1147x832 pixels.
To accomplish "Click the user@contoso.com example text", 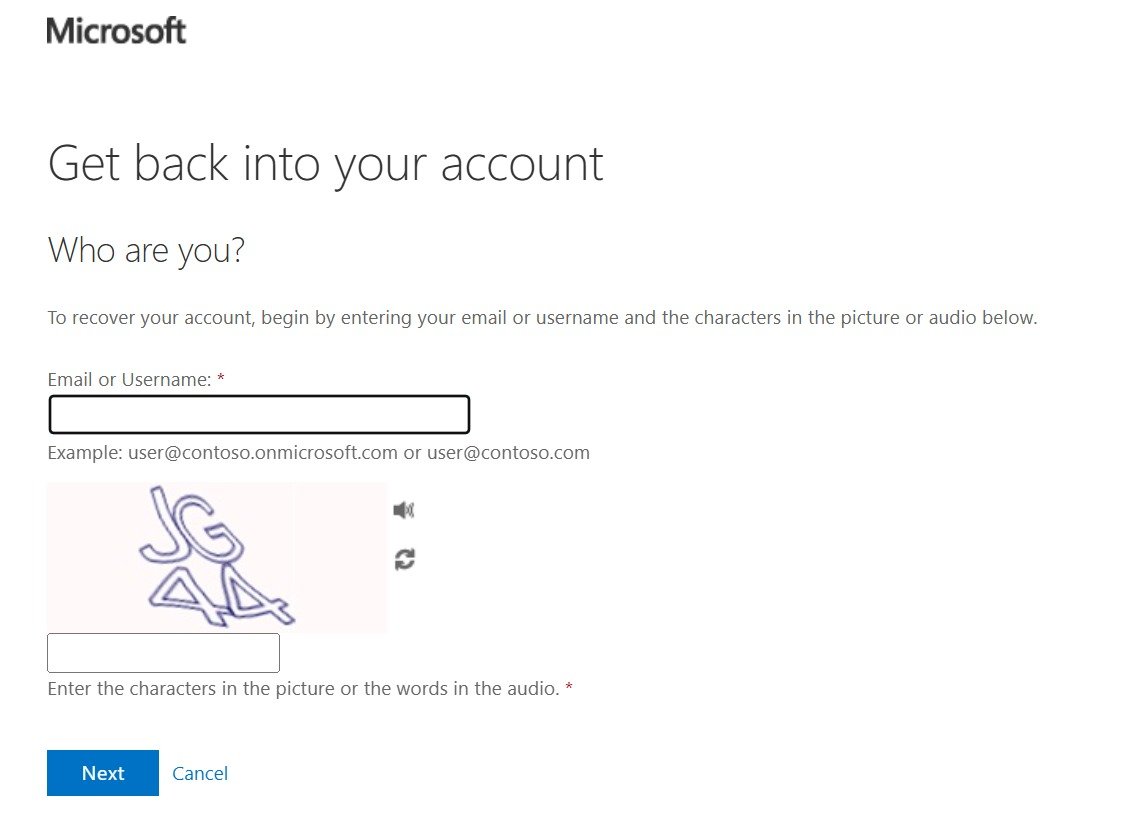I will tap(508, 453).
